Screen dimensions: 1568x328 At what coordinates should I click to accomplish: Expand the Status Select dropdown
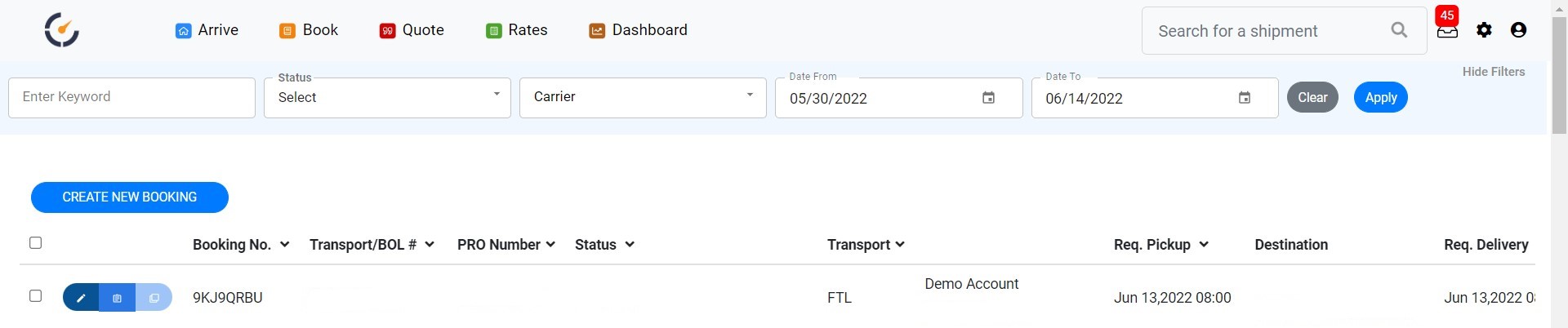(387, 98)
